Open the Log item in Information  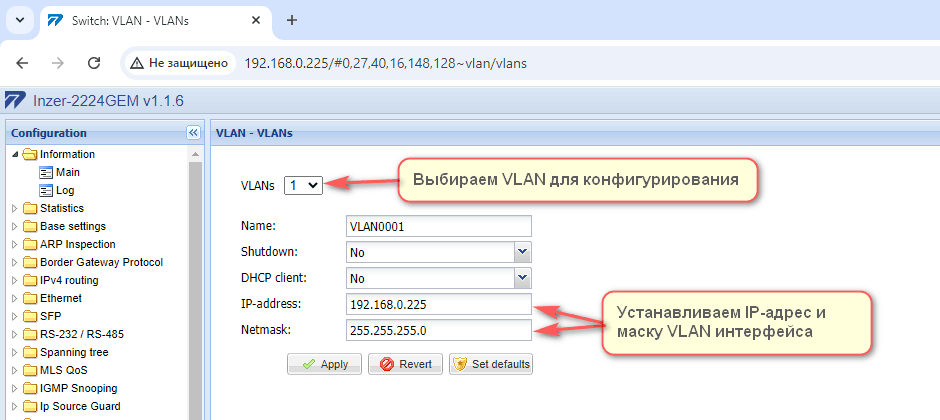pos(64,191)
